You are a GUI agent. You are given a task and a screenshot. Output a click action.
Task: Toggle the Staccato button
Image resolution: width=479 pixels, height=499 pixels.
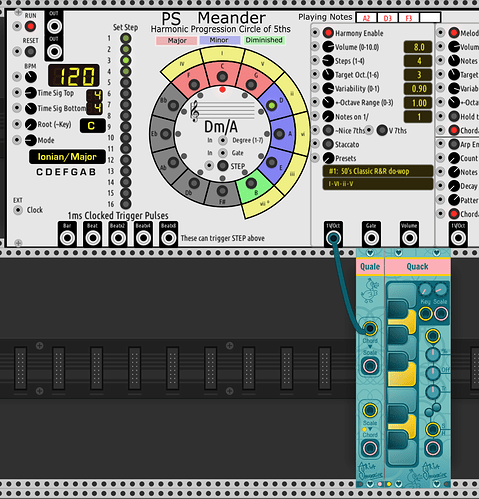(x=328, y=144)
